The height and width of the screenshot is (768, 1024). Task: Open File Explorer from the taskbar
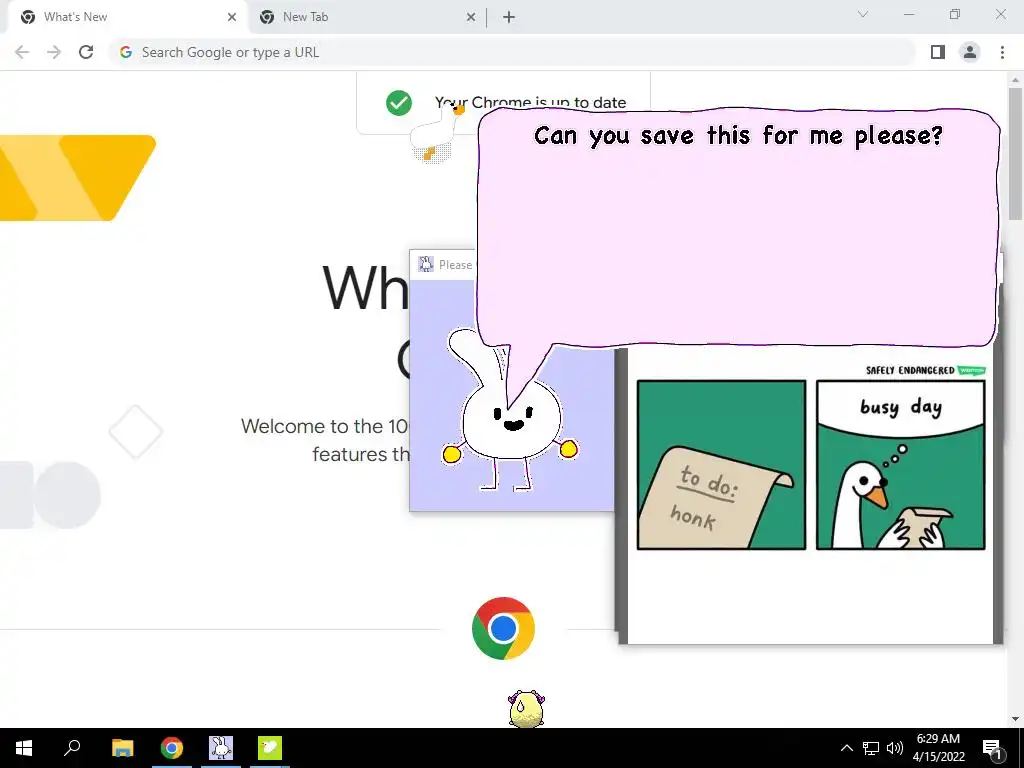coord(122,748)
